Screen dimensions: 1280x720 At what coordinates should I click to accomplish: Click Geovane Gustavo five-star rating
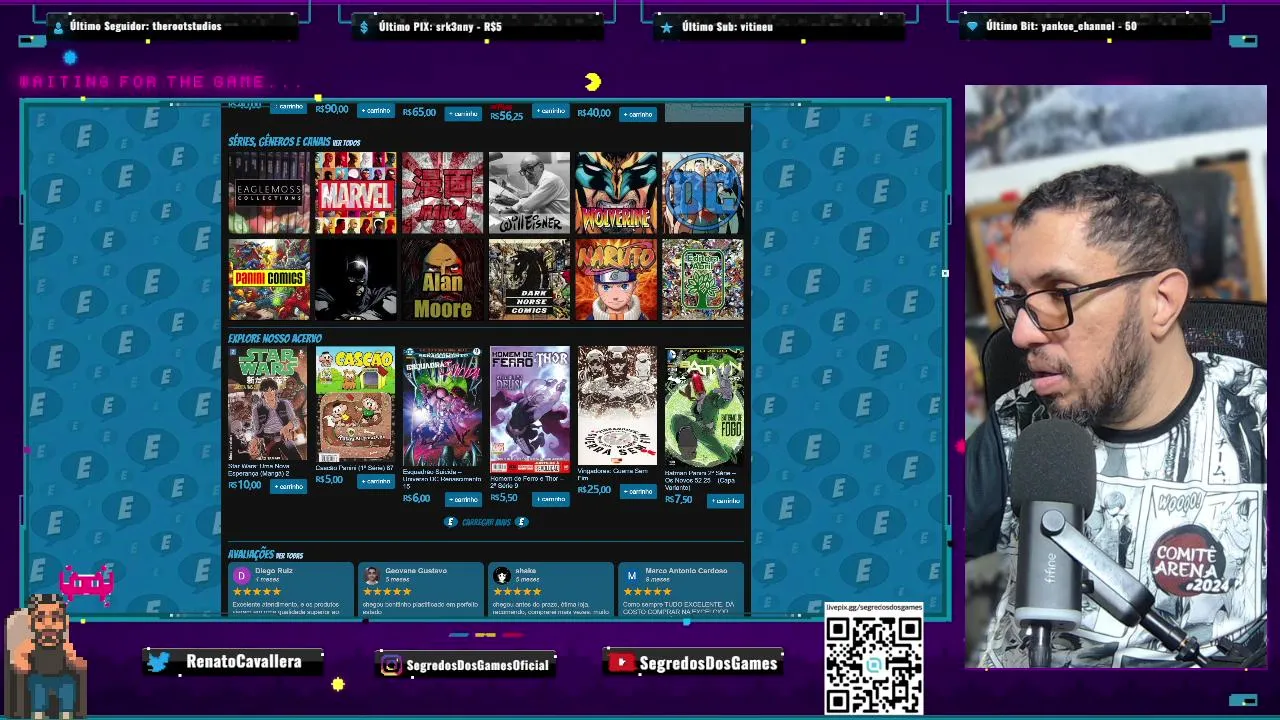click(387, 591)
